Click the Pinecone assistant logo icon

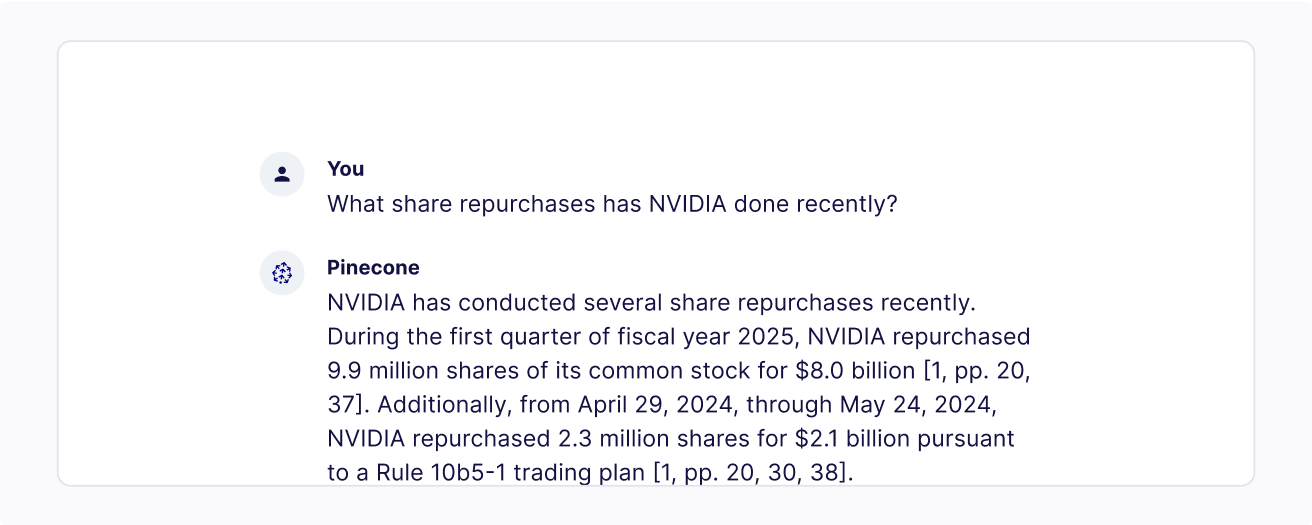click(x=282, y=273)
